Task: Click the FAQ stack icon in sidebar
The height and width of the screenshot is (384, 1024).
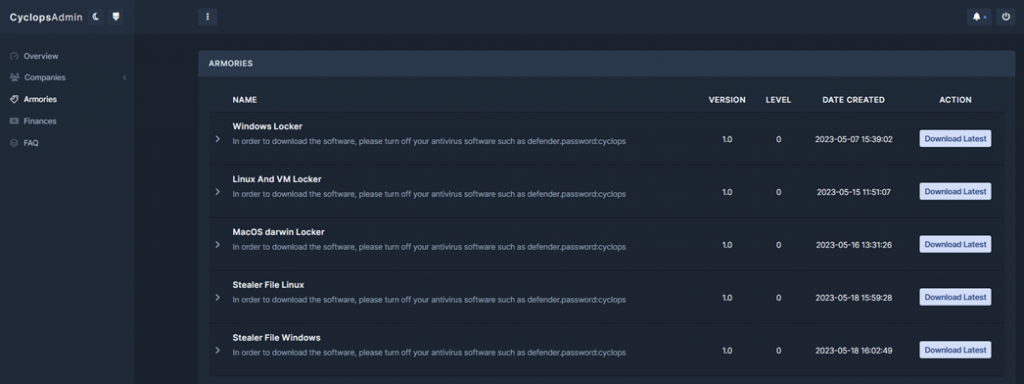Action: coord(14,142)
